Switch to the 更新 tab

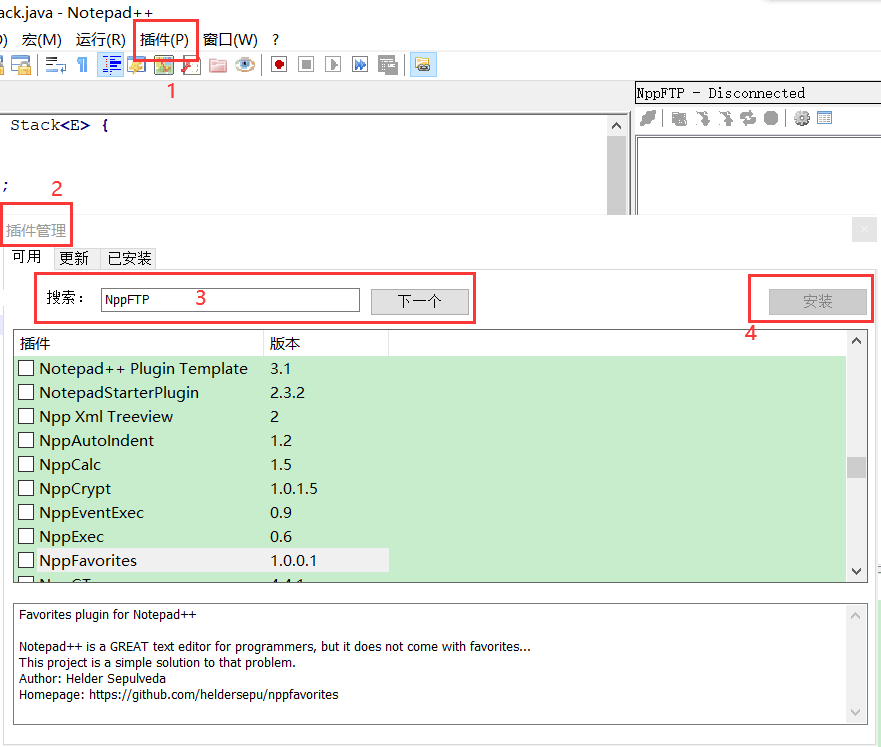point(74,259)
